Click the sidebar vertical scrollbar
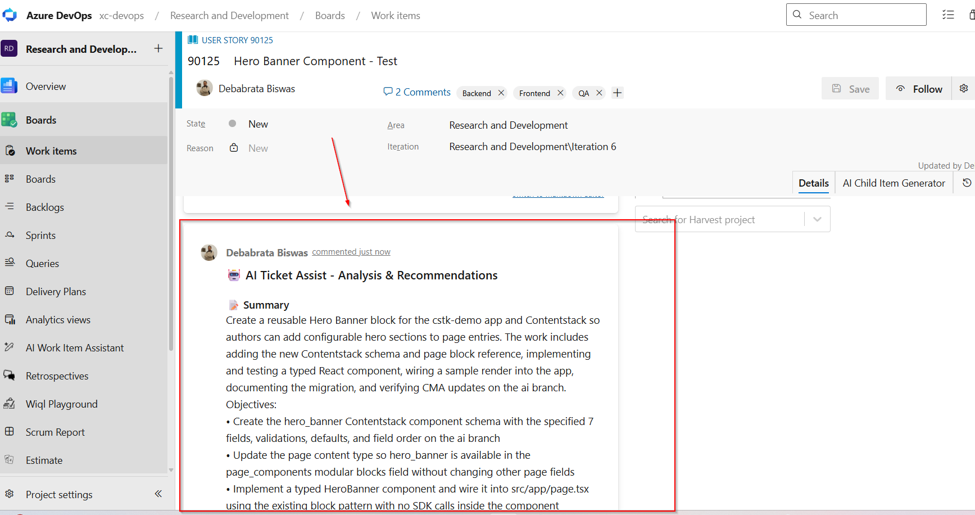 click(171, 211)
